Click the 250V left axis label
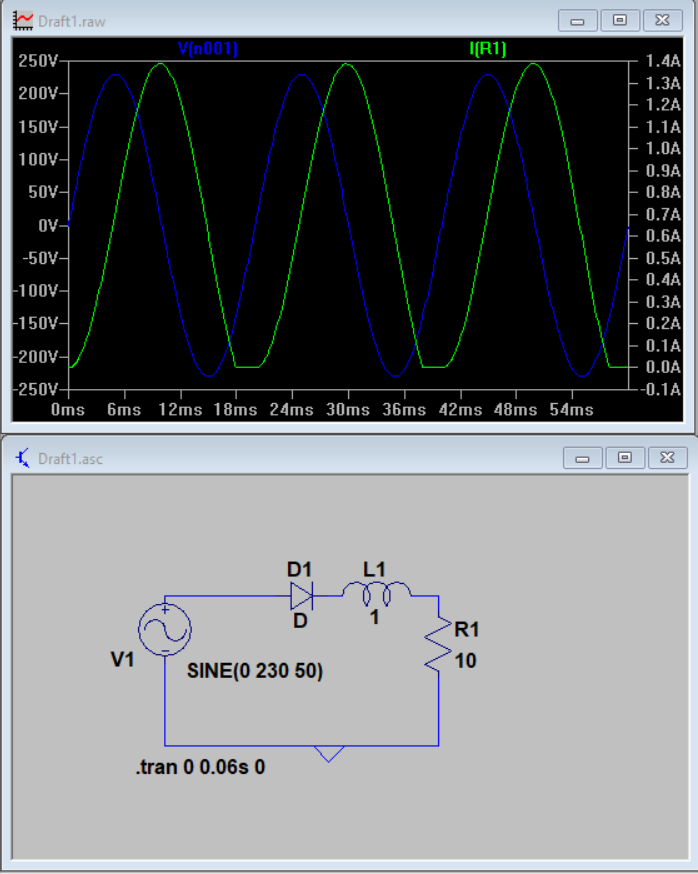This screenshot has height=874, width=698. 38,60
